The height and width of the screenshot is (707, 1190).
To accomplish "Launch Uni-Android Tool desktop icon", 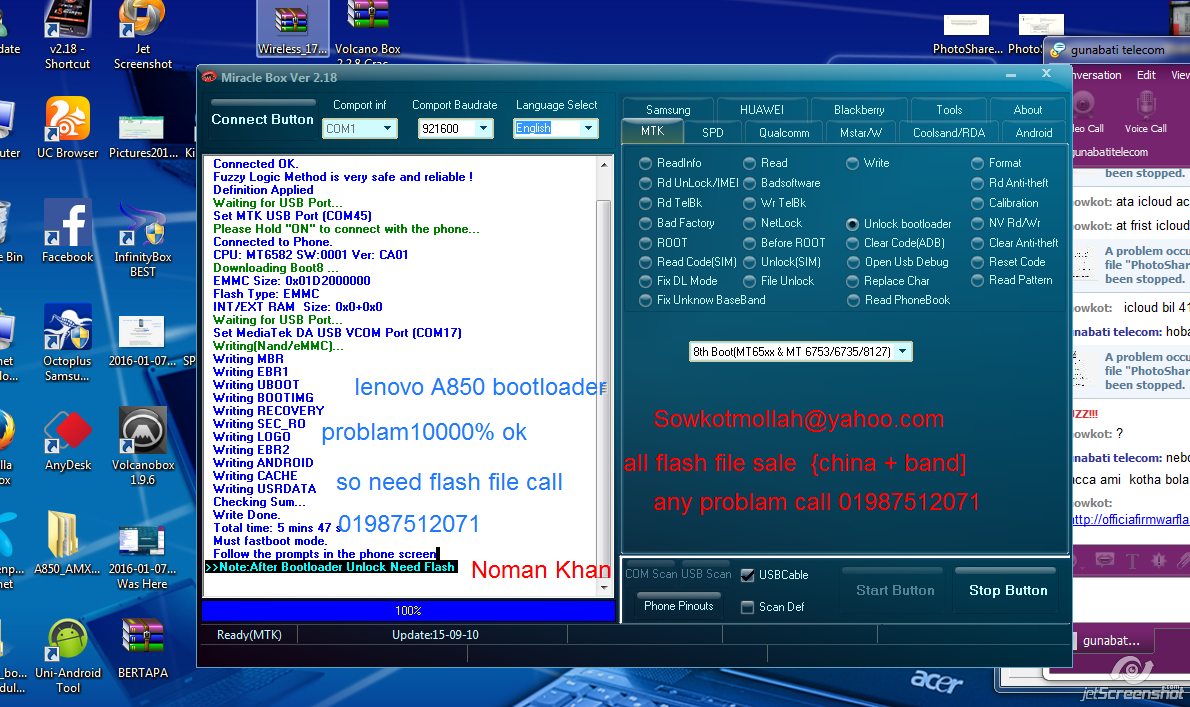I will click(x=68, y=656).
